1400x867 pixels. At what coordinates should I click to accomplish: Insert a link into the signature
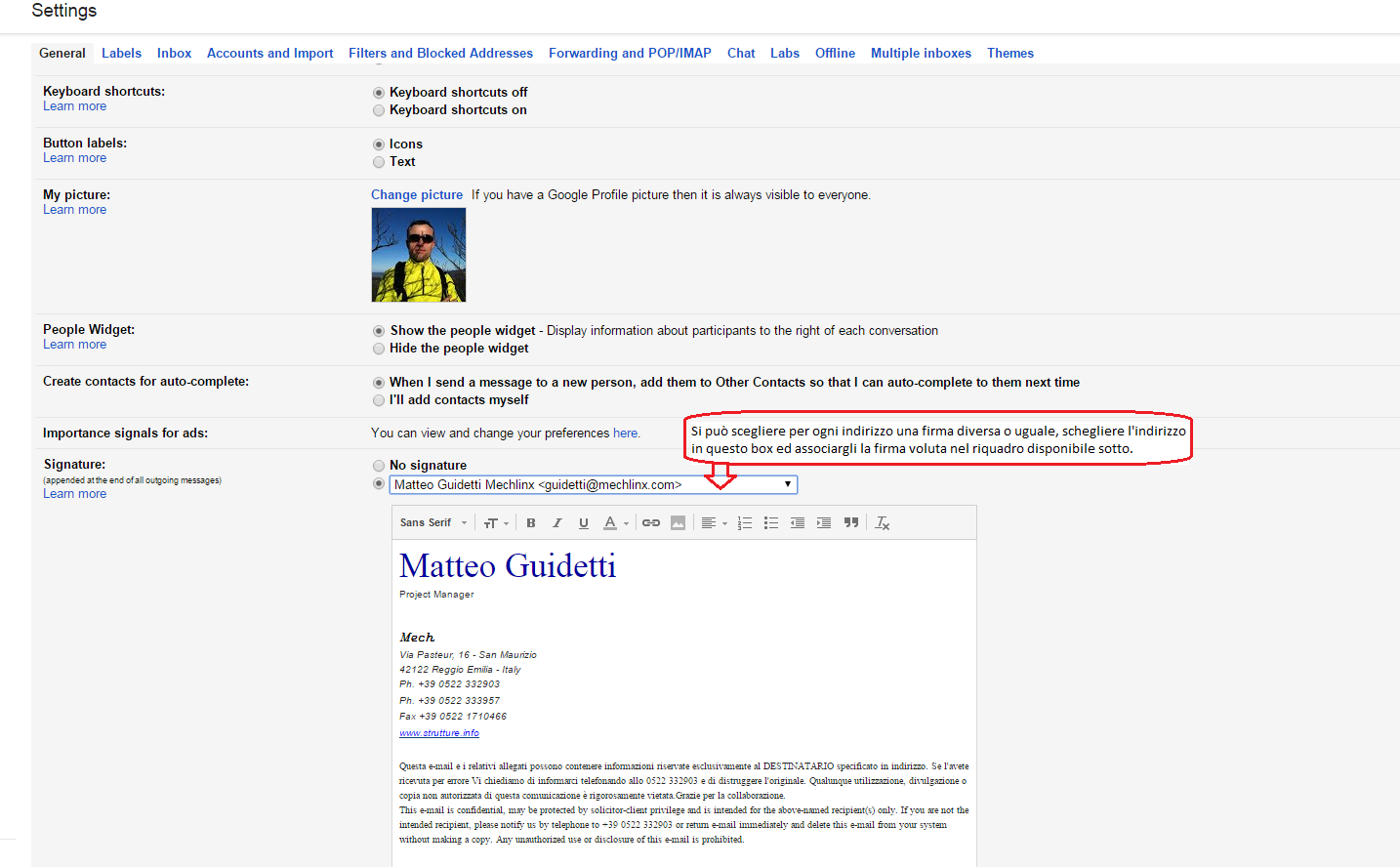point(651,523)
